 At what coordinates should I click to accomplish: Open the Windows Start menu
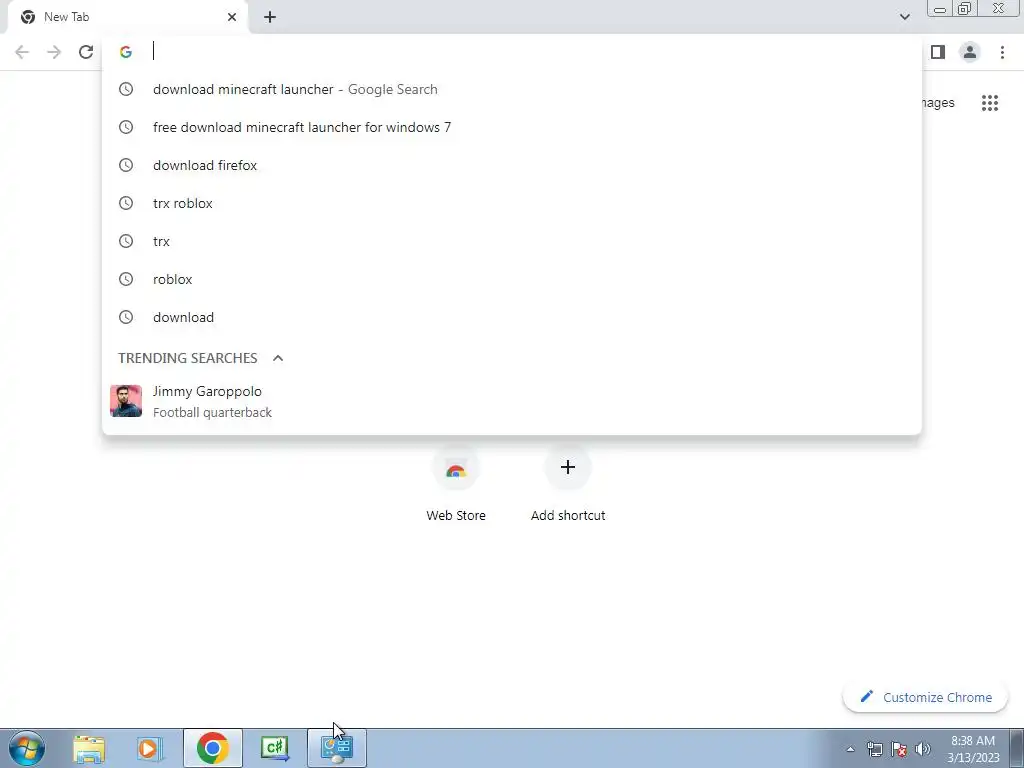click(27, 748)
